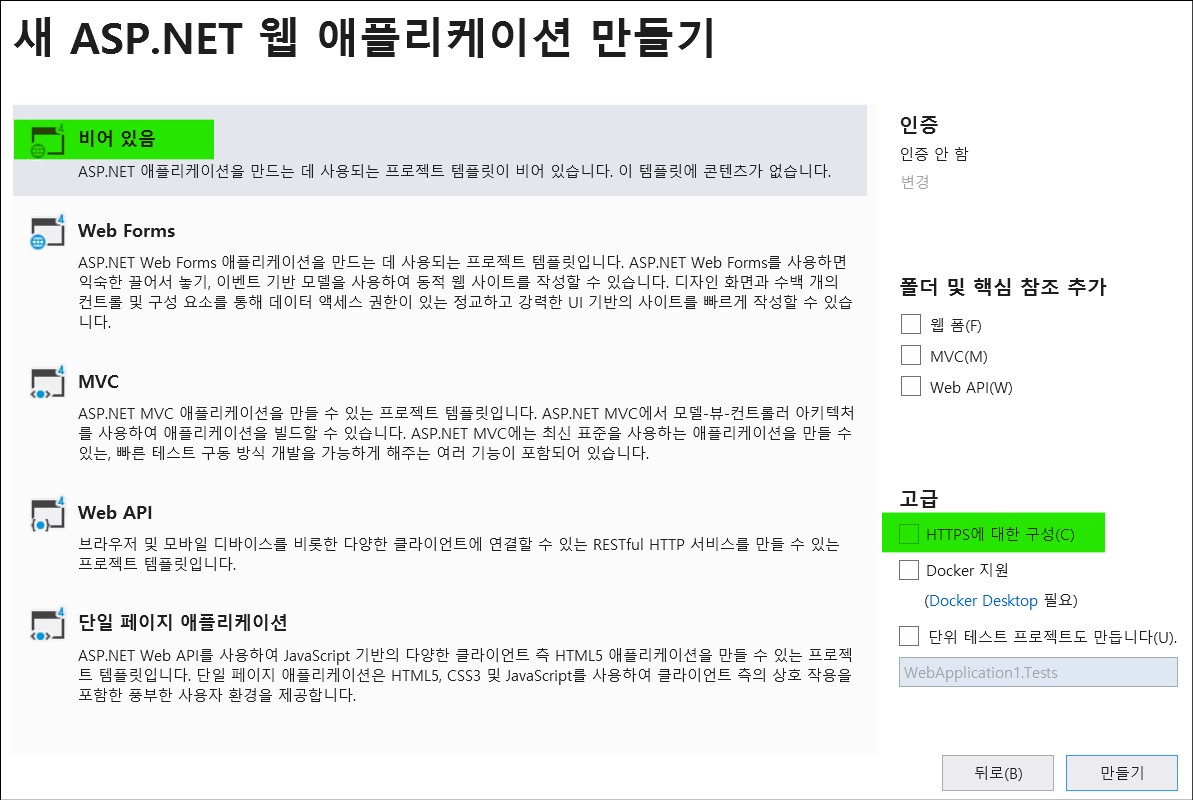The image size is (1193, 800).
Task: Choose the MVC template icon
Action: pos(47,383)
